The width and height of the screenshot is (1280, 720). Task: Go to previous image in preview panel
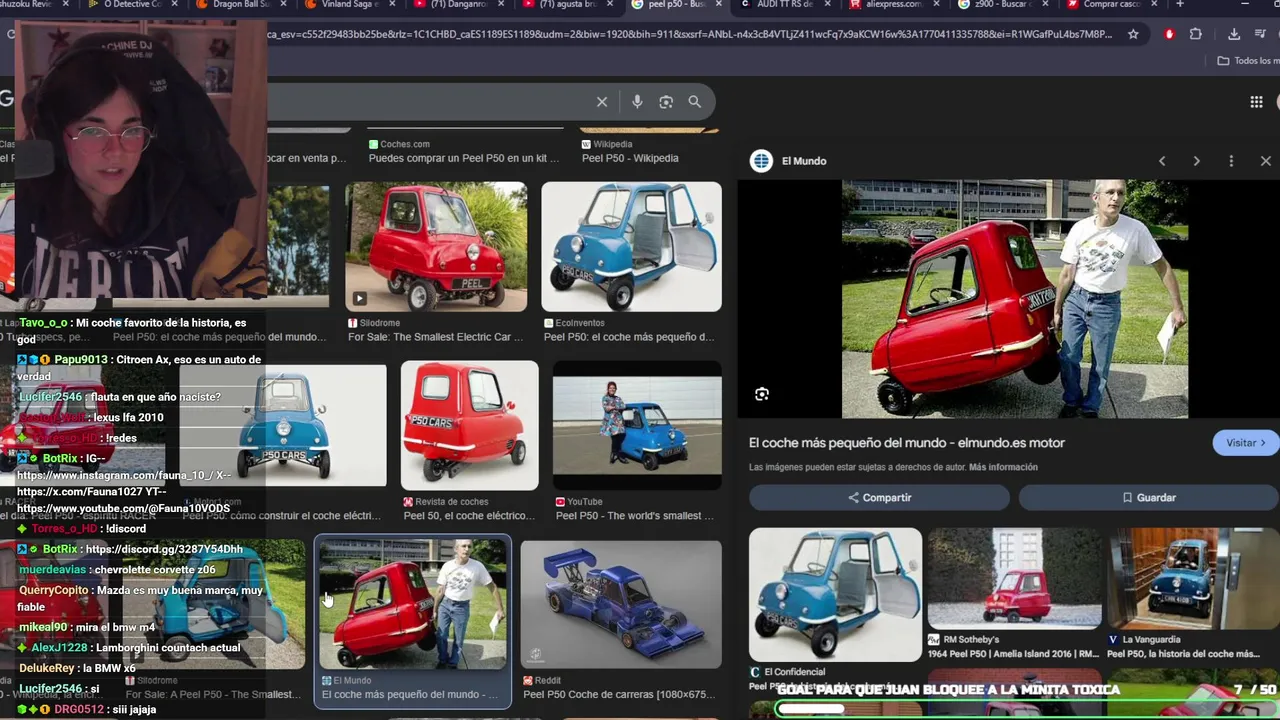(1162, 161)
